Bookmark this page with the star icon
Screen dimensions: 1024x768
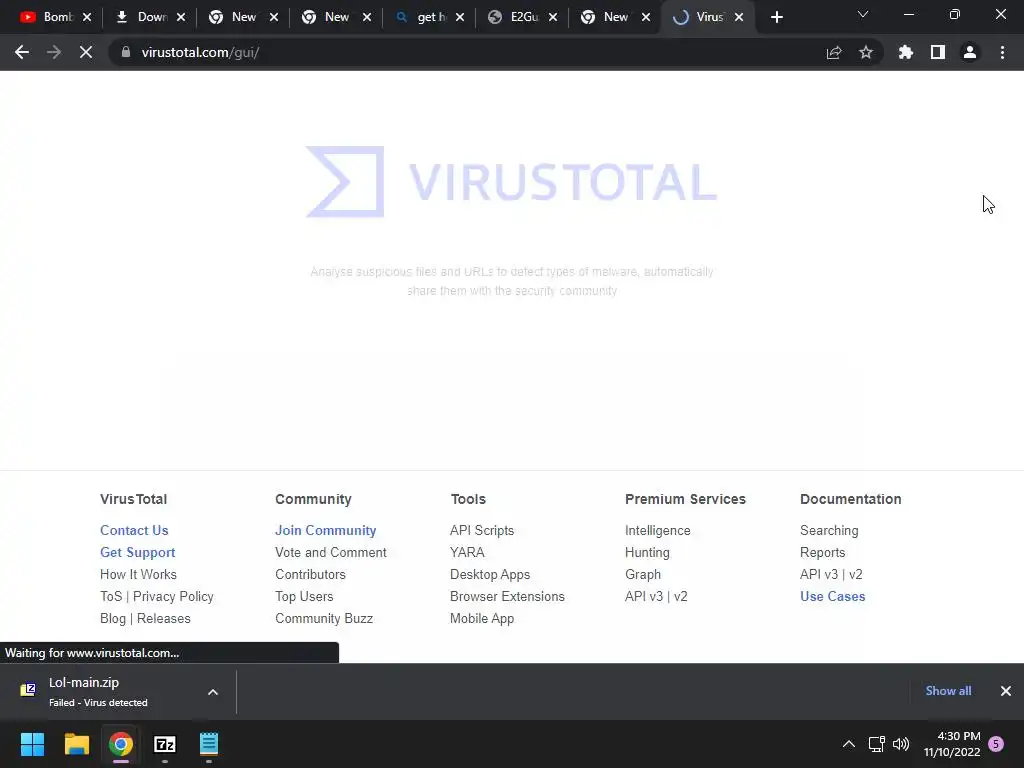[x=866, y=52]
